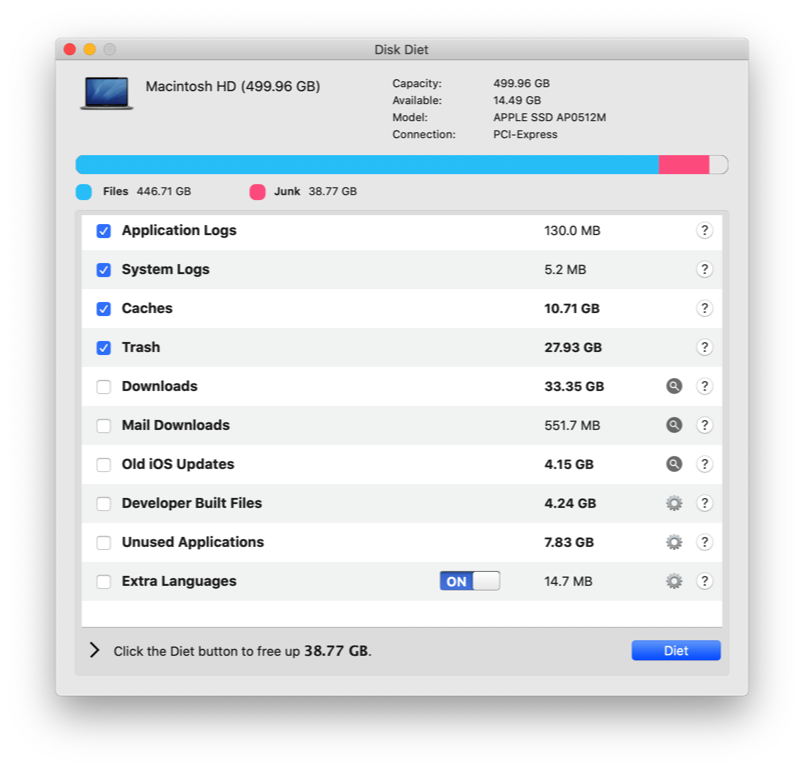
Task: Inspect Old iOS Updates with magnifier icon
Action: pyautogui.click(x=674, y=464)
